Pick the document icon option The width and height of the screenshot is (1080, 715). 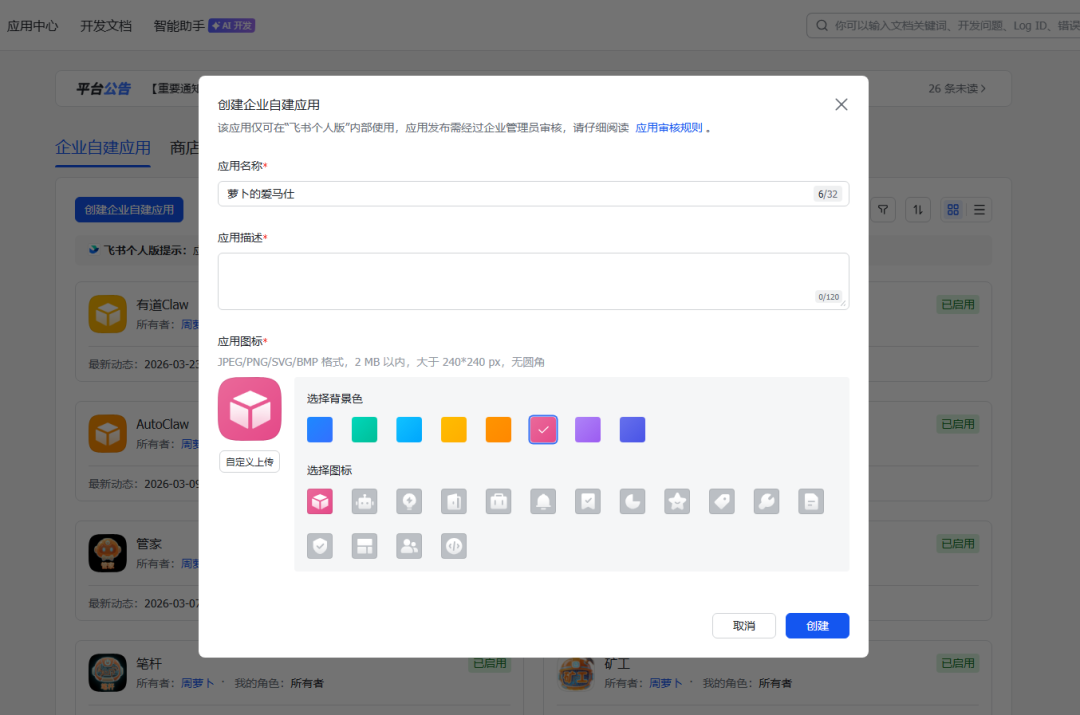[811, 501]
